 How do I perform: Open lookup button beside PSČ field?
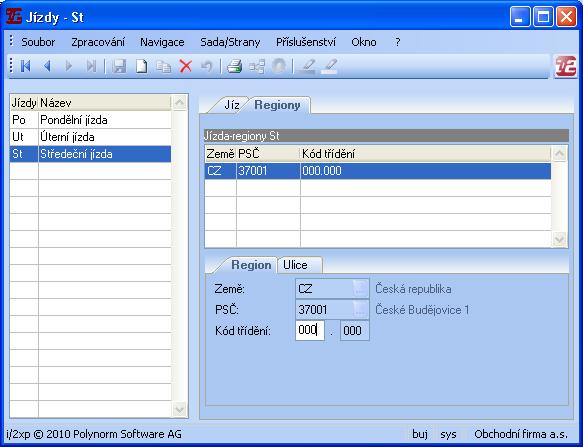tap(360, 309)
